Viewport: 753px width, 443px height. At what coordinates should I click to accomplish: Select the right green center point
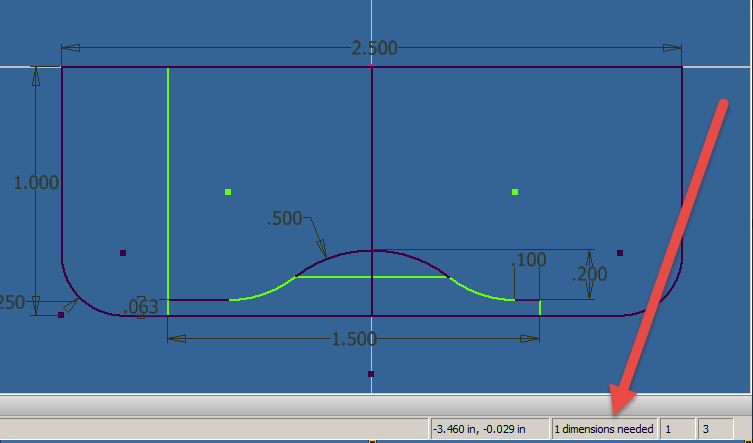pos(515,192)
